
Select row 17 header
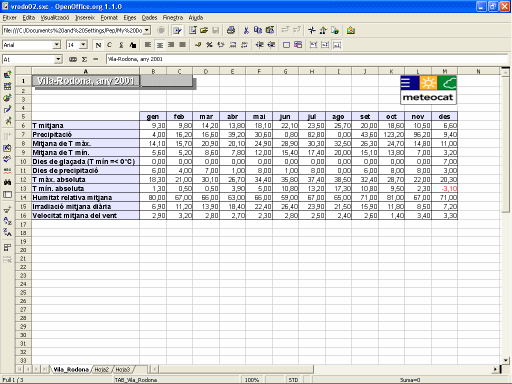pyautogui.click(x=23, y=224)
